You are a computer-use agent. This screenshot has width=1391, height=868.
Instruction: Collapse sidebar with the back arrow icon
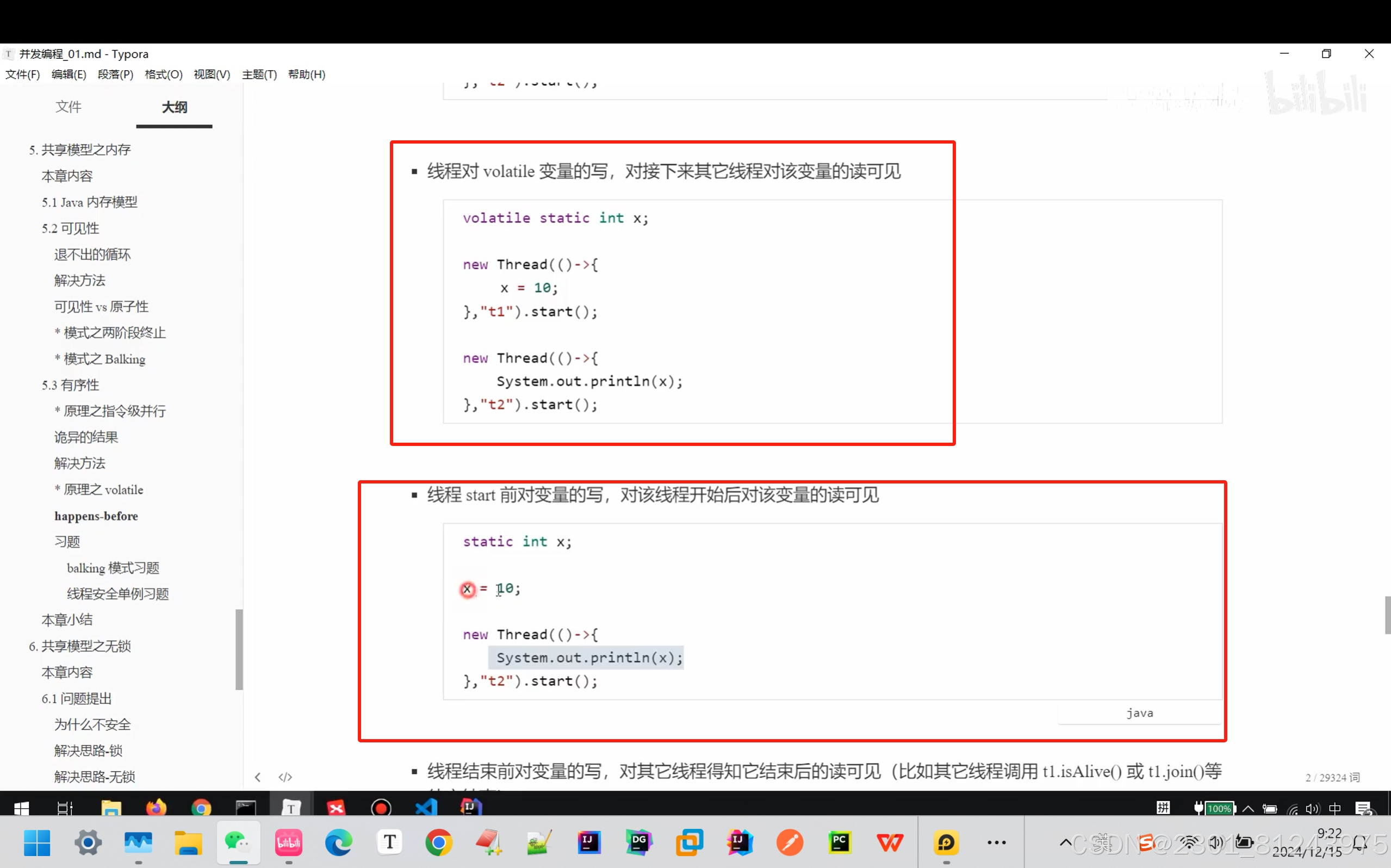(x=258, y=777)
